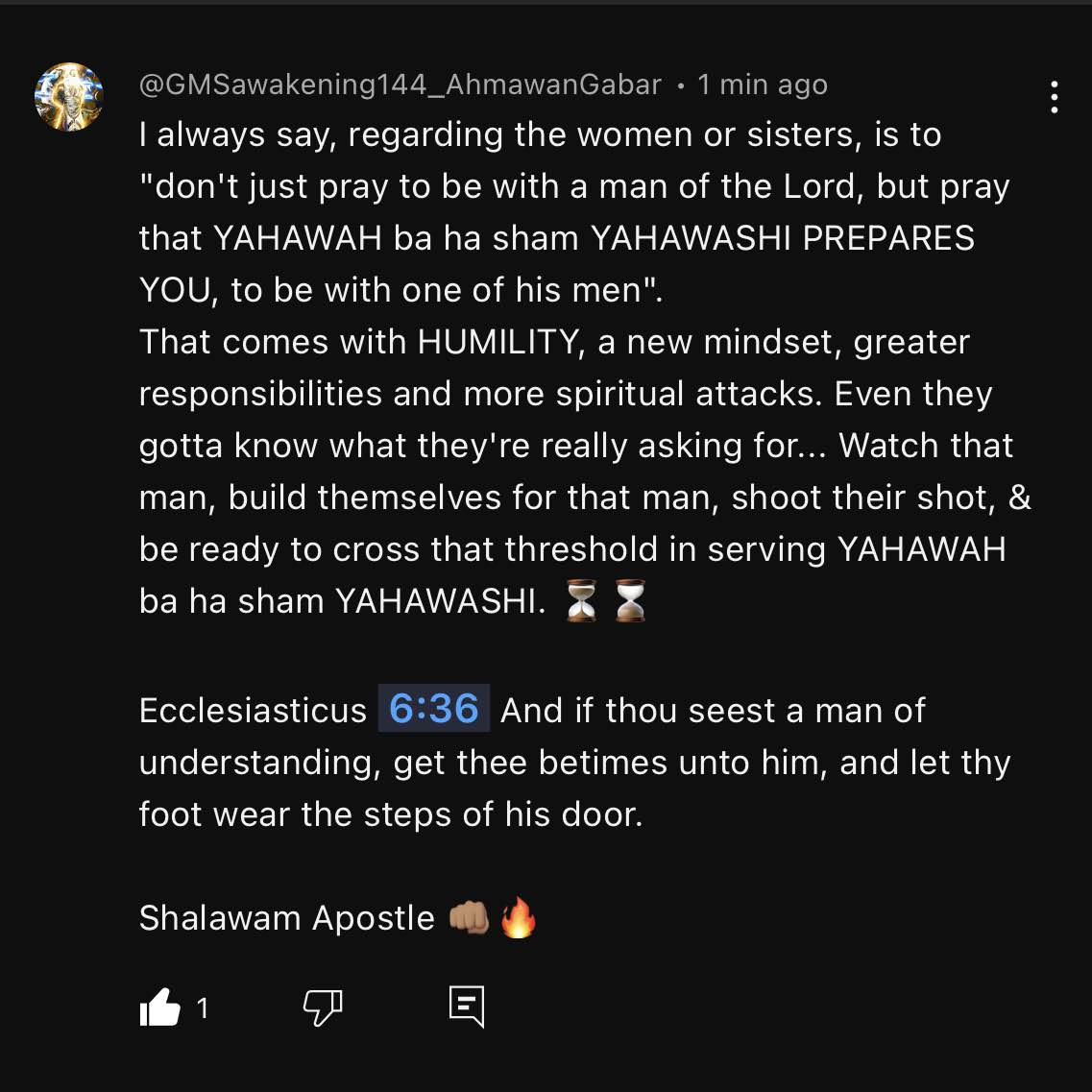This screenshot has width=1092, height=1092.
Task: Dislike the comment with thumbs down icon
Action: [323, 1007]
